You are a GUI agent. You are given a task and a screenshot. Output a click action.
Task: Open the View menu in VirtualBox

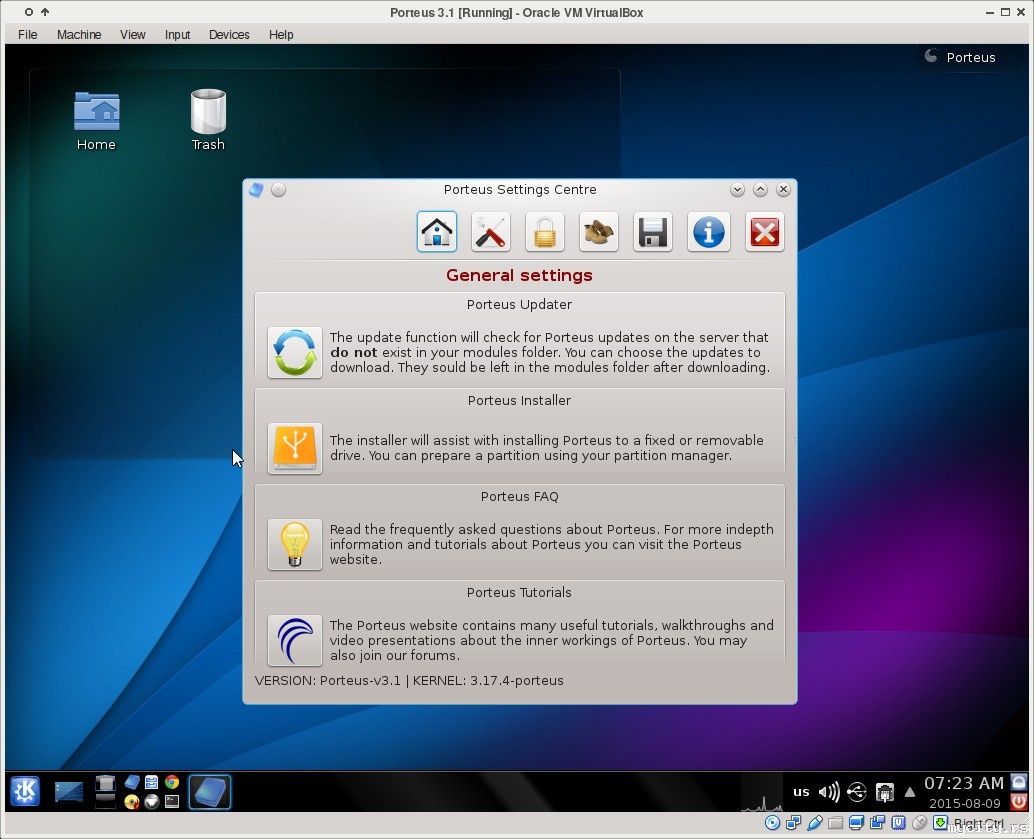[x=133, y=34]
